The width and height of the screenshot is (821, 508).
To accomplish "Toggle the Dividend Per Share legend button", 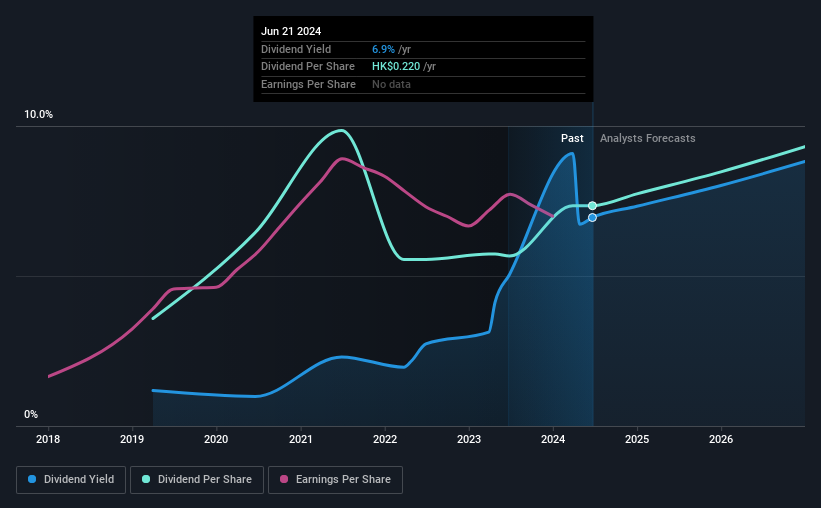I will [x=197, y=480].
